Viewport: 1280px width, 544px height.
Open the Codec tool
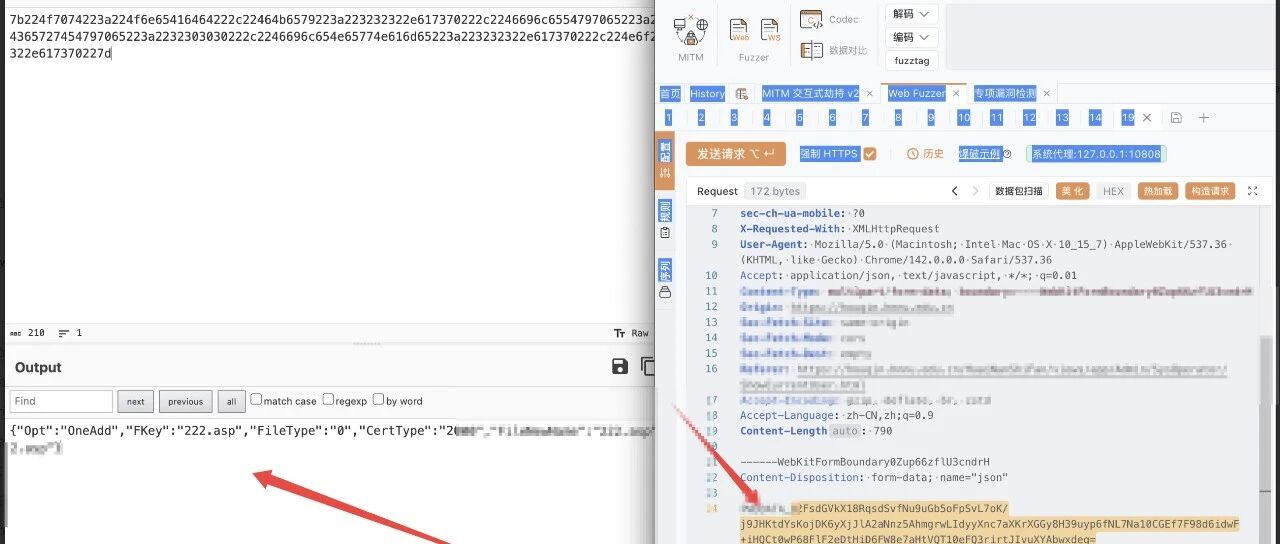click(830, 20)
